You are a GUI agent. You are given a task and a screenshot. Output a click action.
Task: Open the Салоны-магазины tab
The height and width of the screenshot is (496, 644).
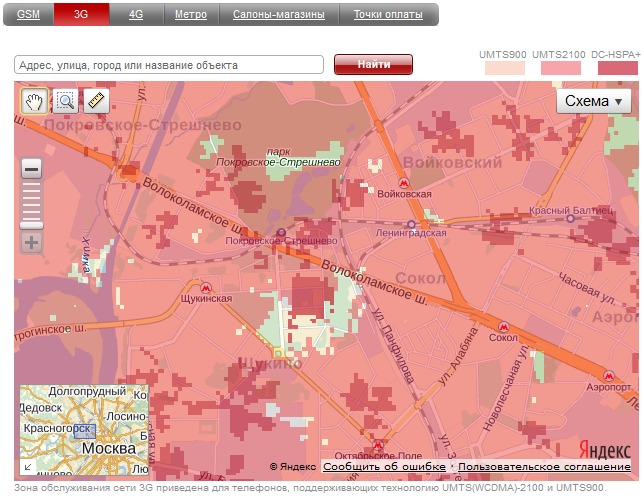(279, 15)
